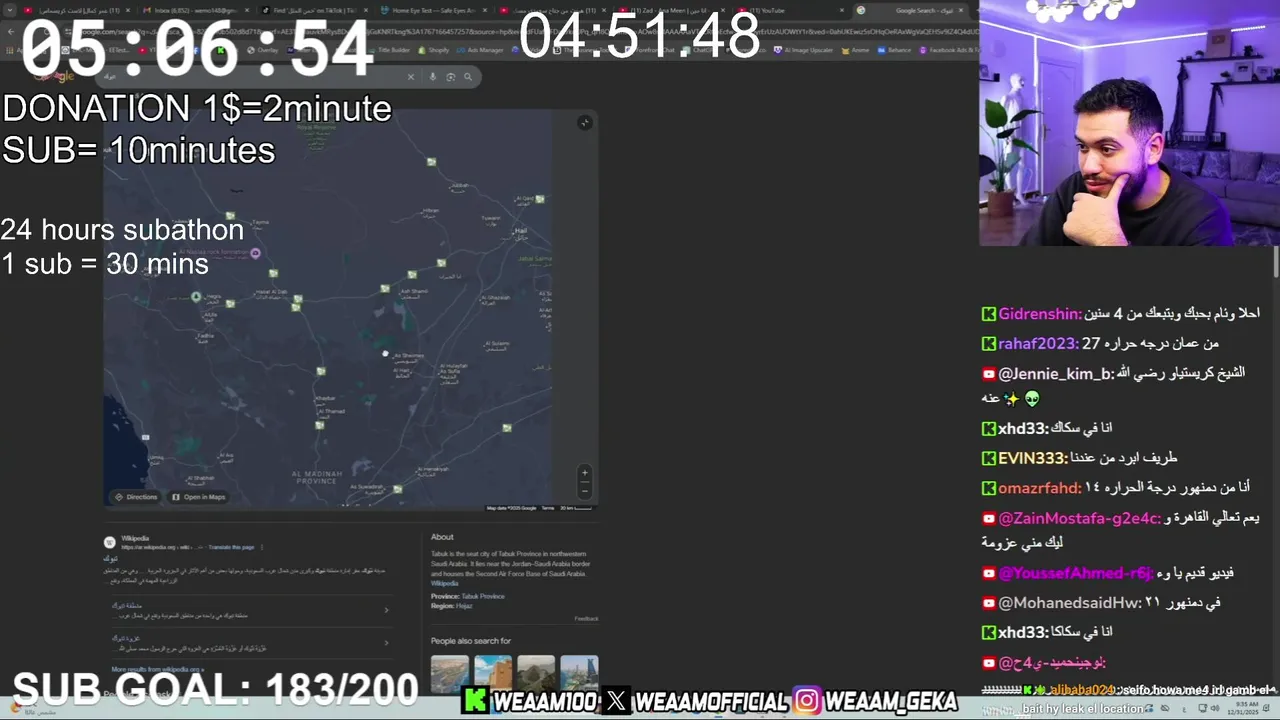Viewport: 1280px width, 720px height.
Task: Click the @YoussefAhmed-r6j chat username
Action: [x=1076, y=573]
